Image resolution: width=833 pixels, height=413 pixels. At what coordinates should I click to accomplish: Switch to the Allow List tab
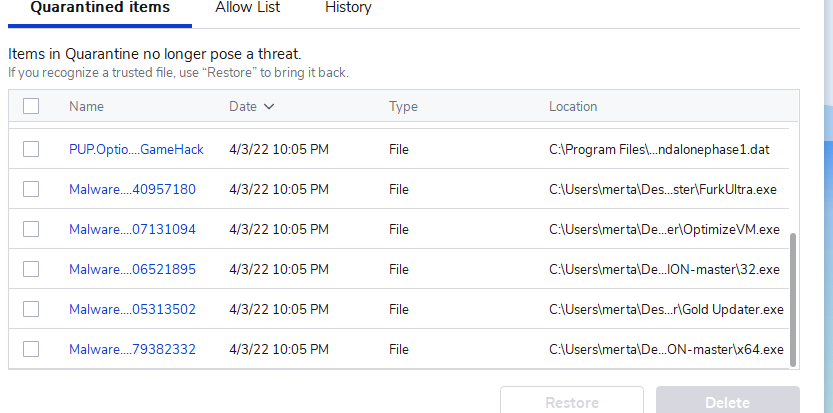tap(247, 8)
